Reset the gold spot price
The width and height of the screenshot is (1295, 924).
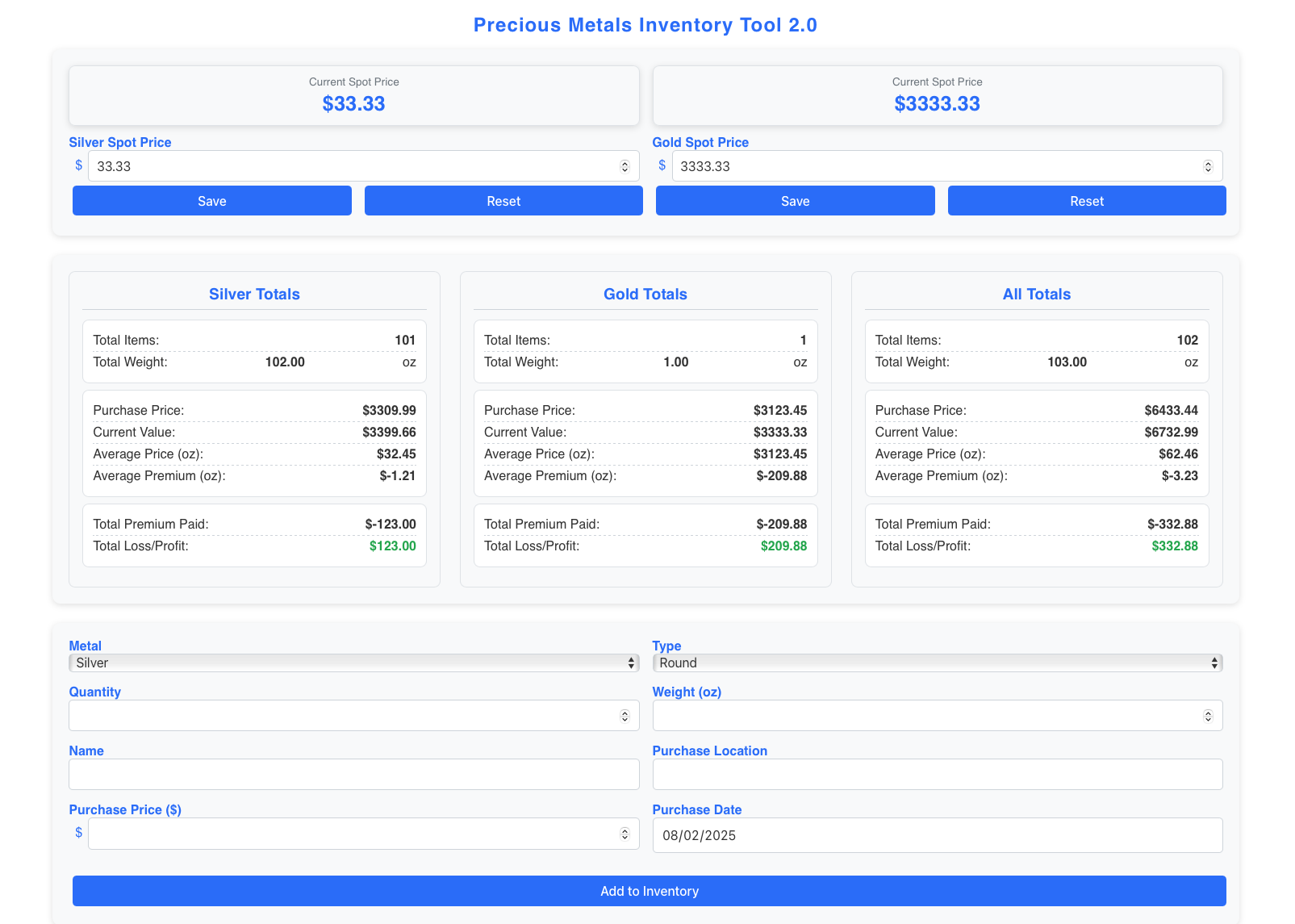(1087, 201)
